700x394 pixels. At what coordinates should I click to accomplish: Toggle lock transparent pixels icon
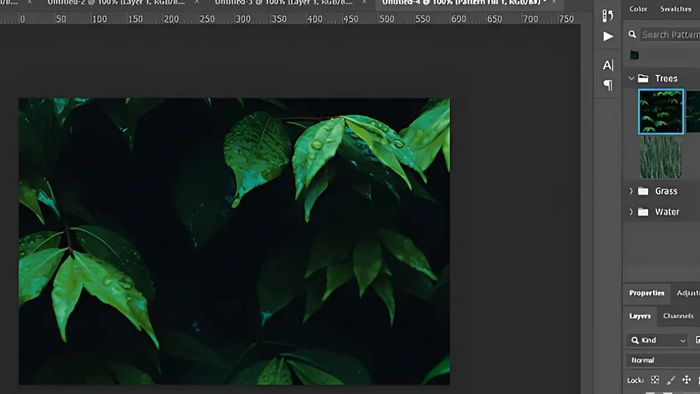click(x=655, y=380)
